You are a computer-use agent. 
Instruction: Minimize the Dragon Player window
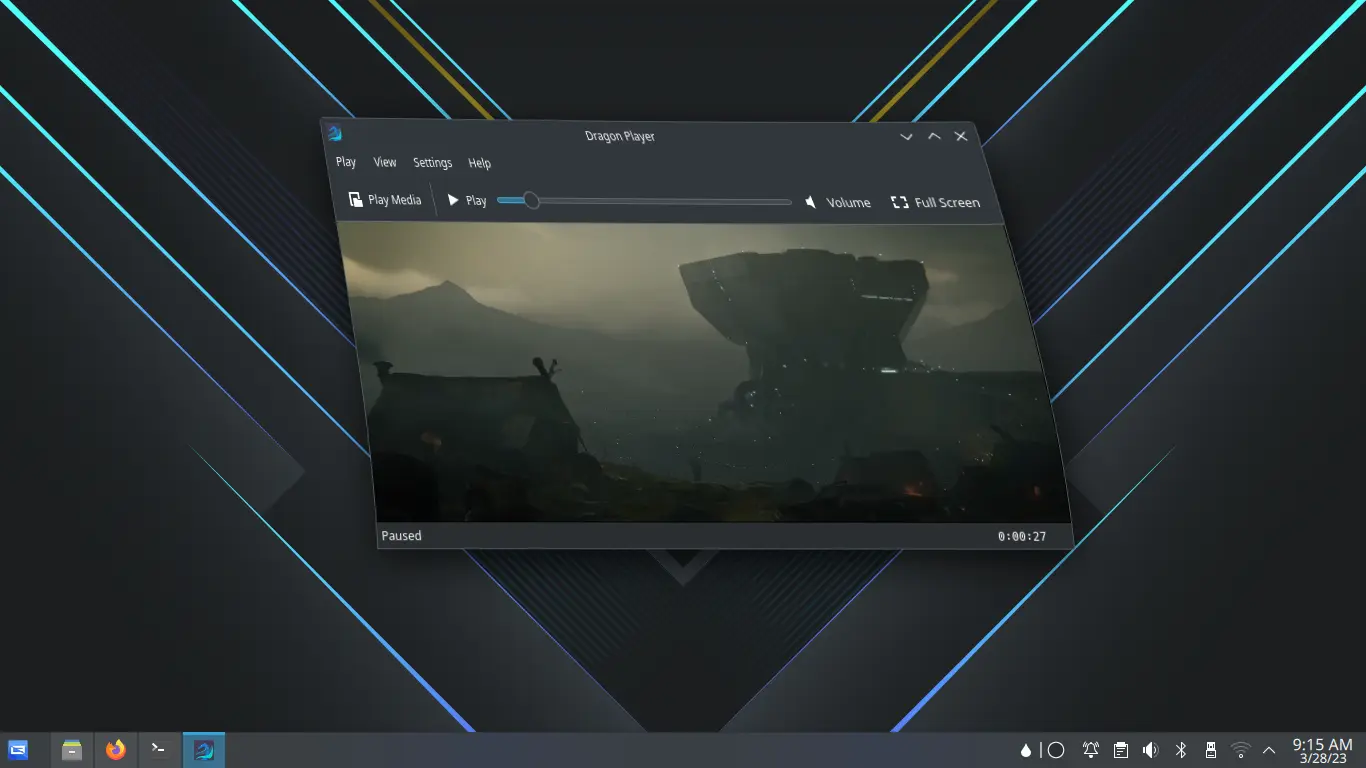tap(906, 136)
